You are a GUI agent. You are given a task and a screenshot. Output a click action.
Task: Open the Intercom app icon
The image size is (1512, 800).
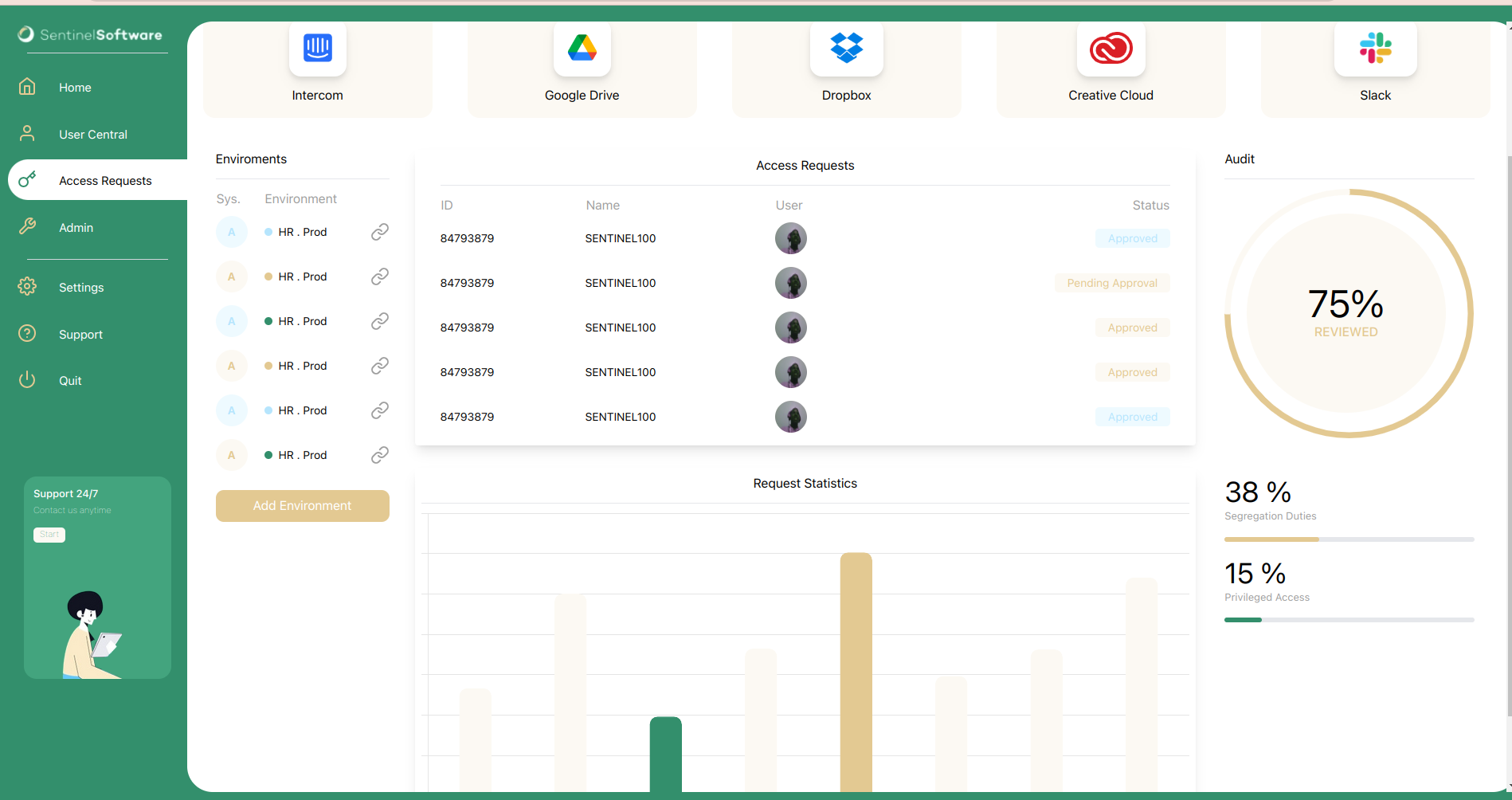click(x=318, y=48)
